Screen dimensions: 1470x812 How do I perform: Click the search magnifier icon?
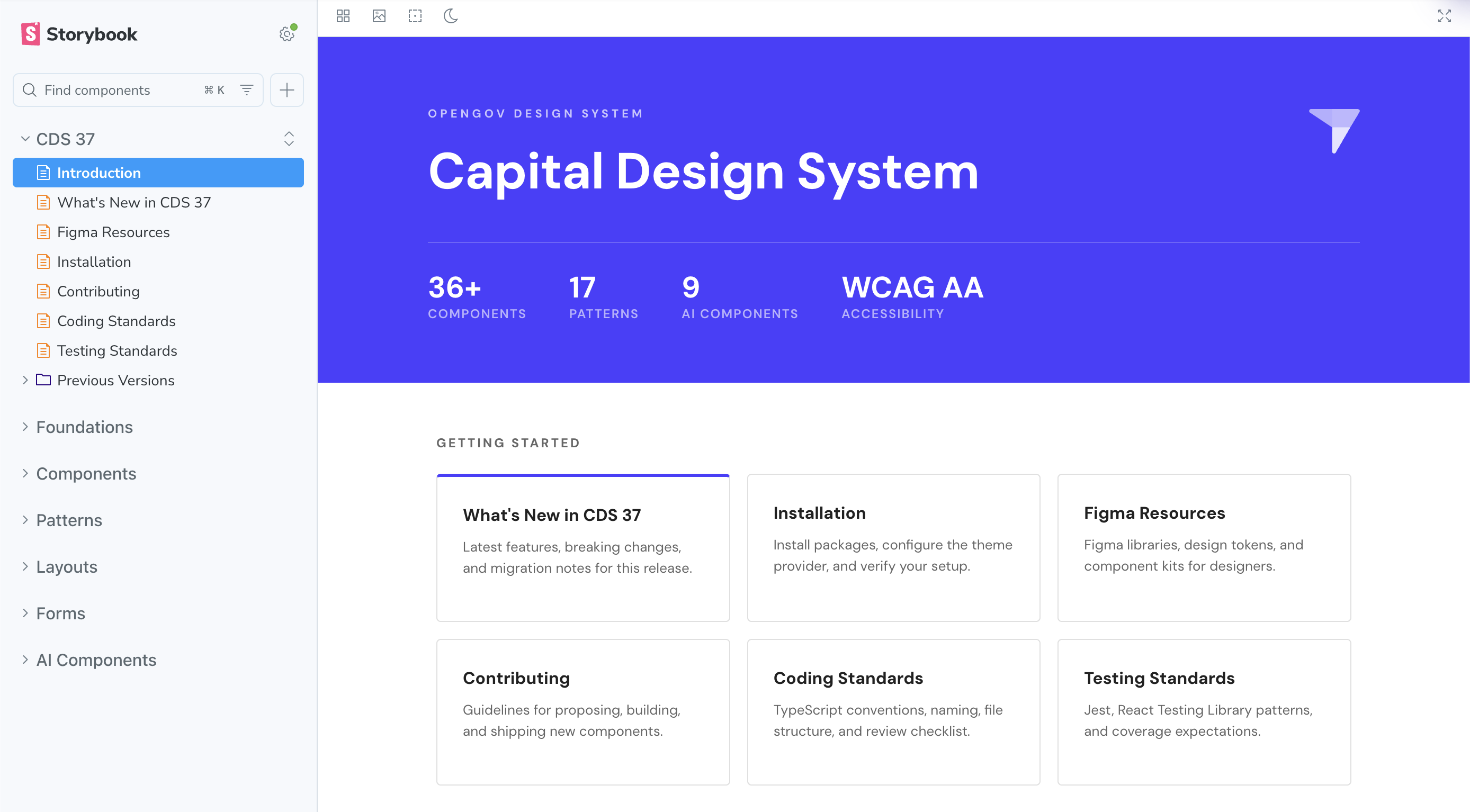[x=29, y=89]
